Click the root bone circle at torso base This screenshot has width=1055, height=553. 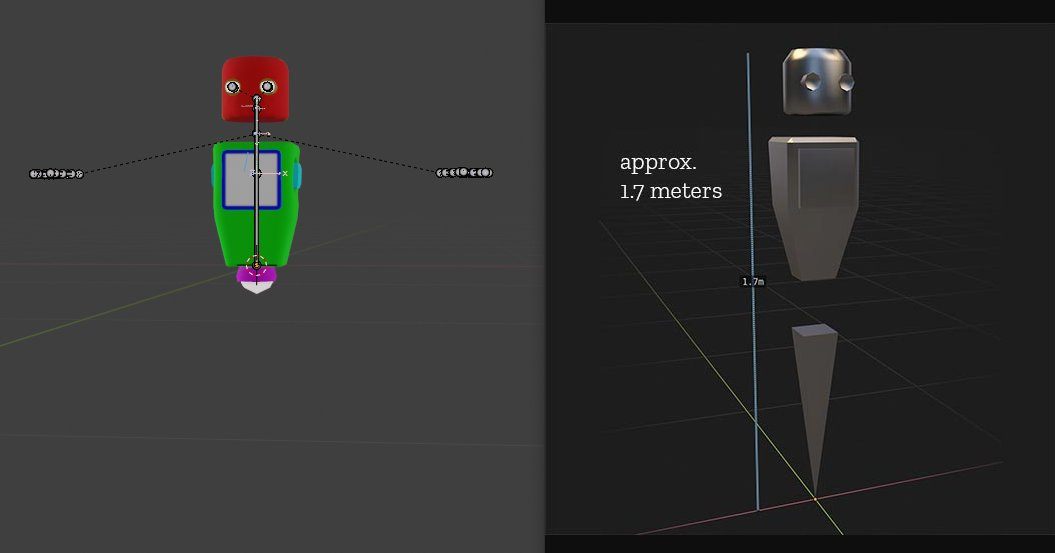pyautogui.click(x=256, y=266)
